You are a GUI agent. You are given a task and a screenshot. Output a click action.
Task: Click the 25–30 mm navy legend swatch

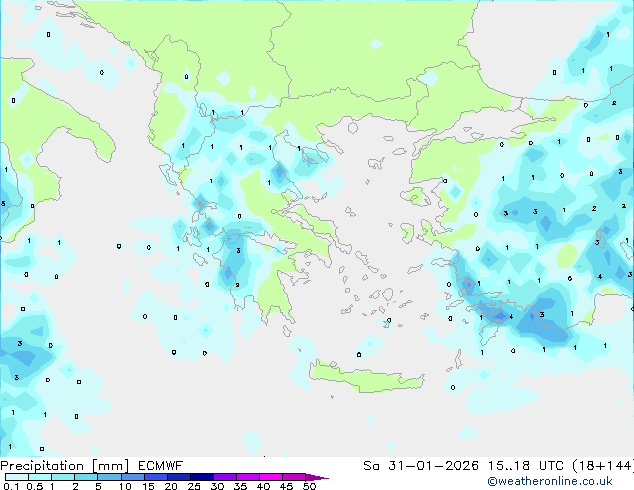pyautogui.click(x=201, y=477)
